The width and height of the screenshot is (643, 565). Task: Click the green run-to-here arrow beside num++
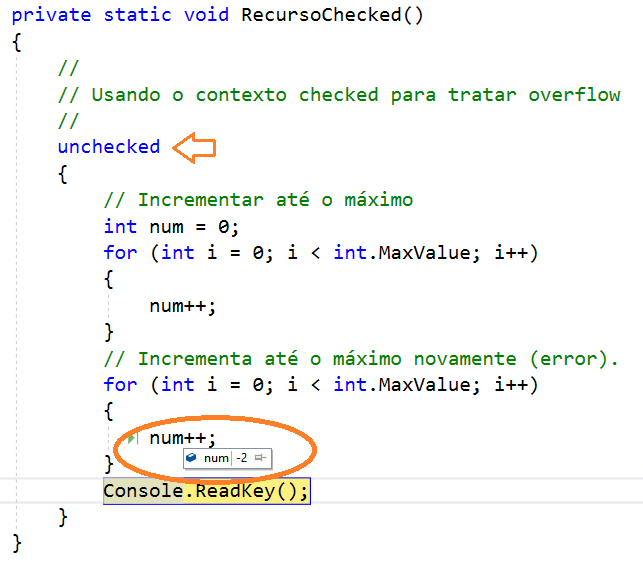point(133,439)
